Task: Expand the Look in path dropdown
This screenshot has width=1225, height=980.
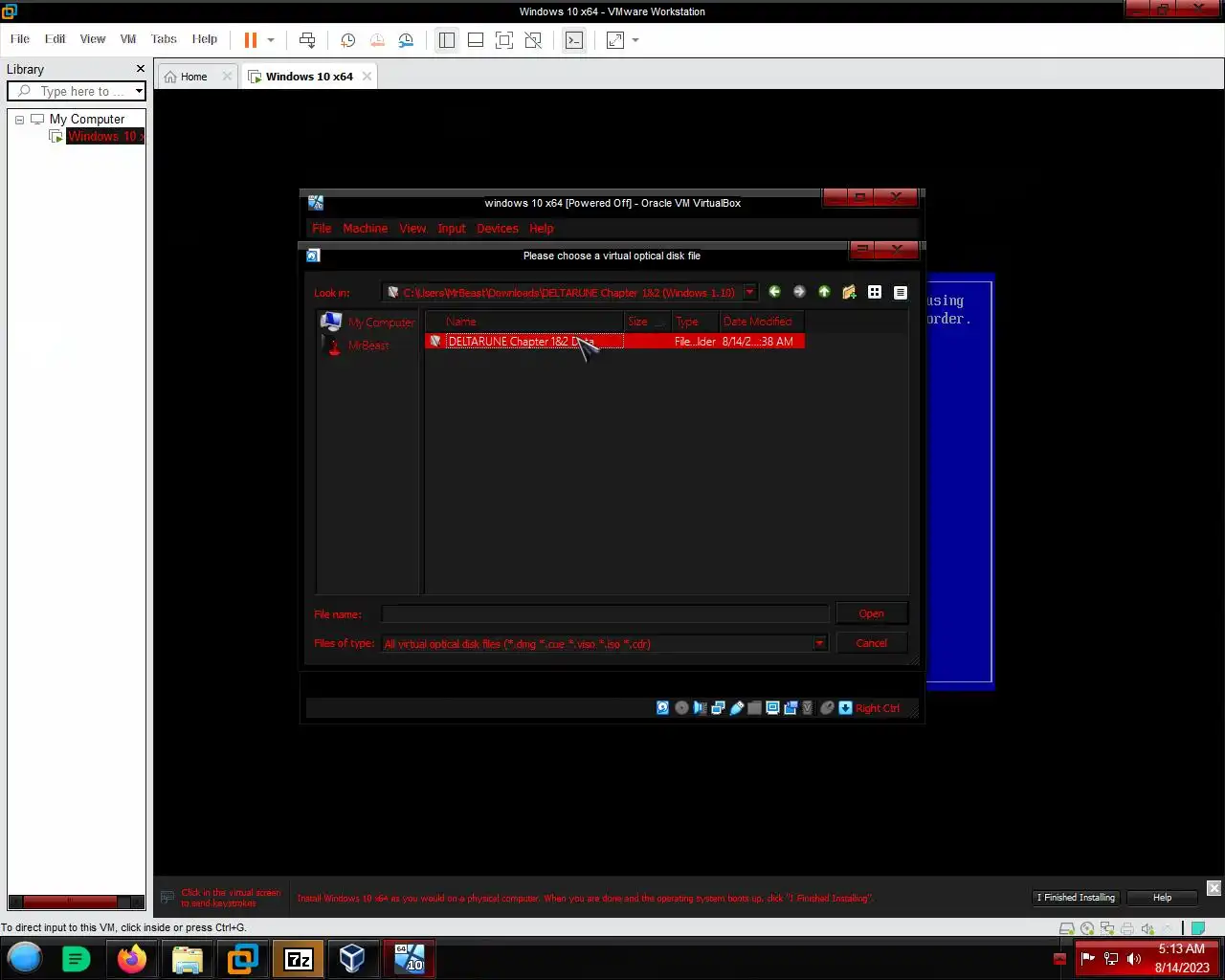Action: coord(749,293)
